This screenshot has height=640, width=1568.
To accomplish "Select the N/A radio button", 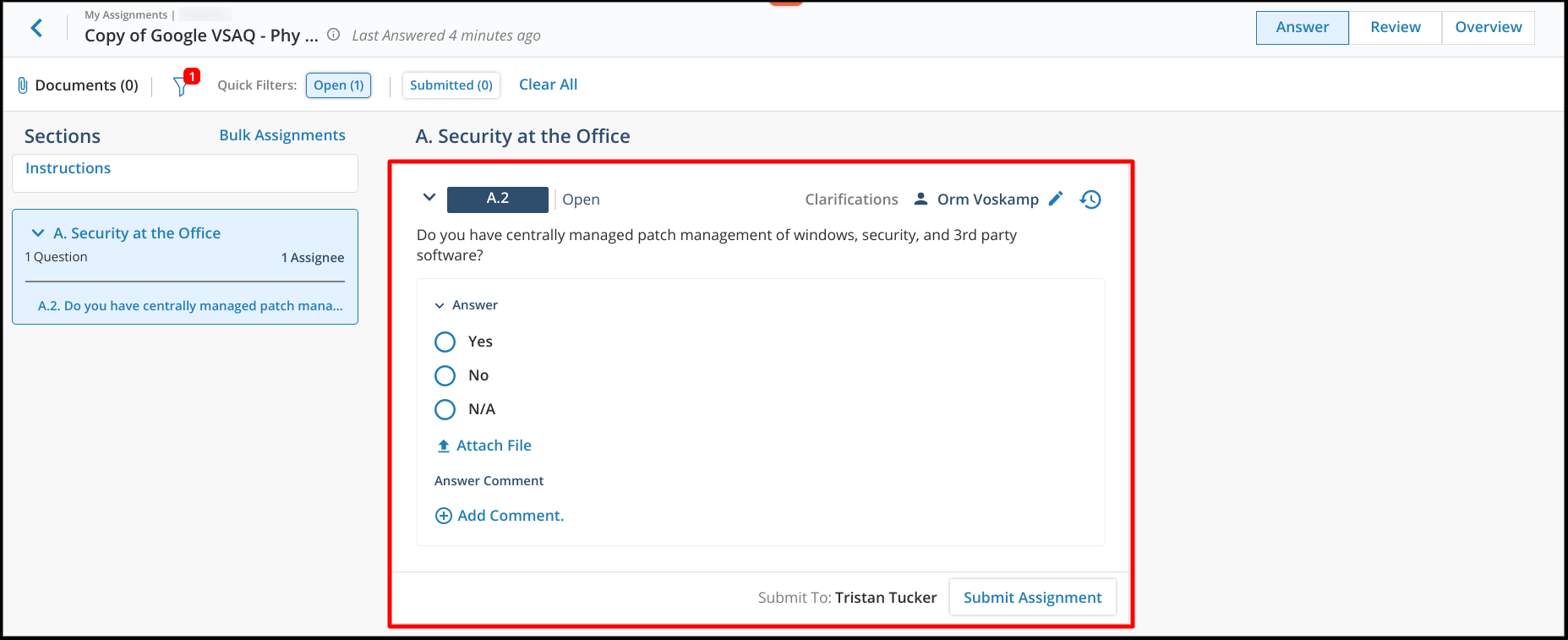I will [x=445, y=409].
